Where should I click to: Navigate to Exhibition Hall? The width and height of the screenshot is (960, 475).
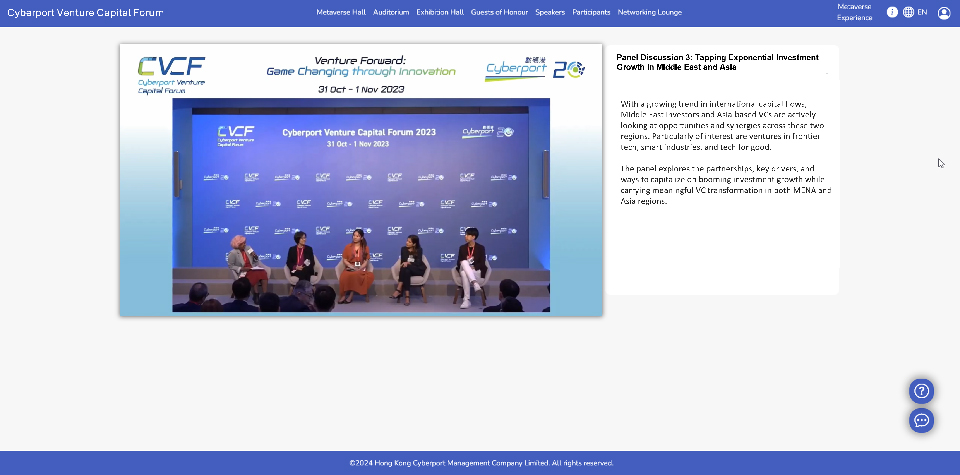click(440, 13)
